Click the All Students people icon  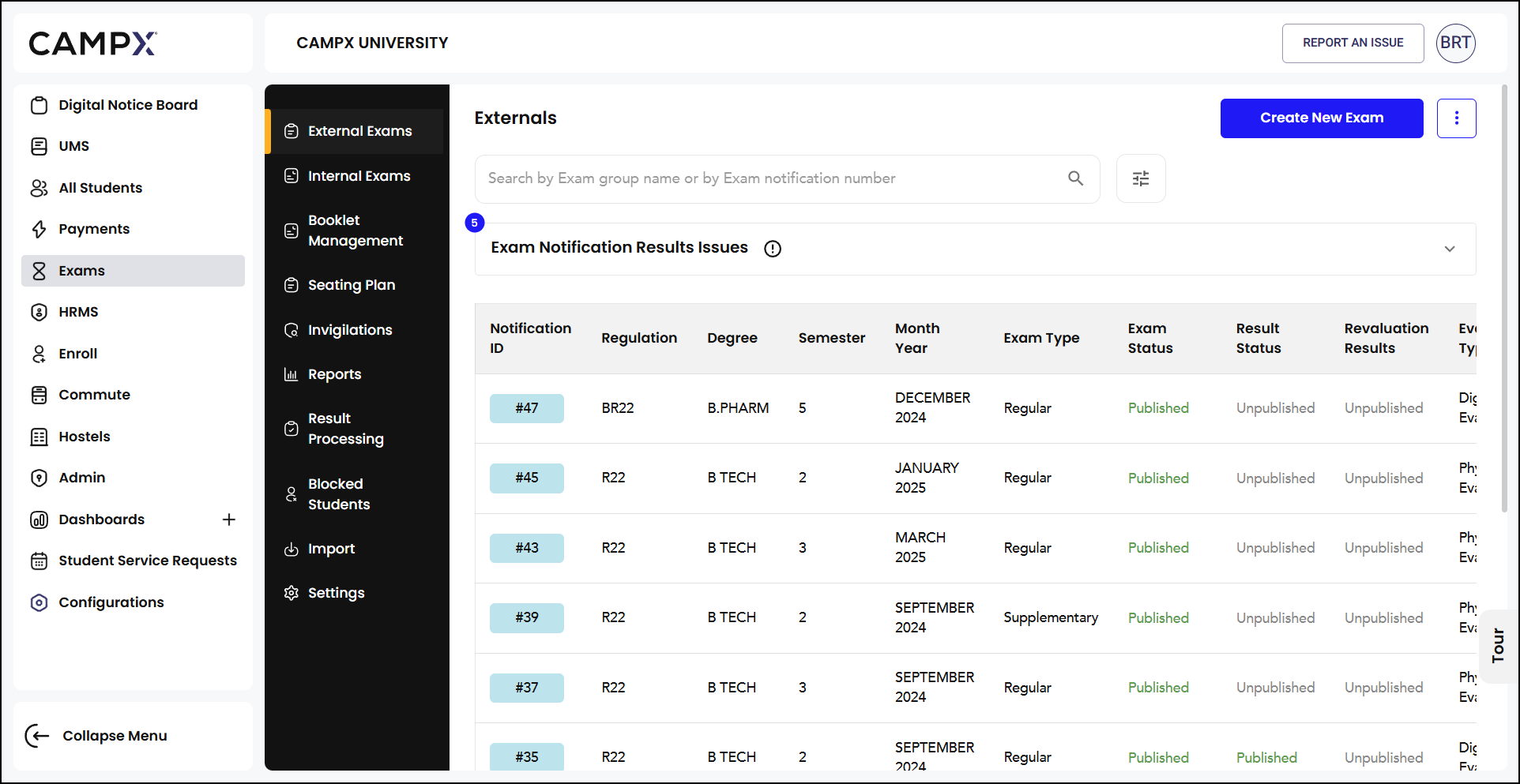pyautogui.click(x=39, y=188)
